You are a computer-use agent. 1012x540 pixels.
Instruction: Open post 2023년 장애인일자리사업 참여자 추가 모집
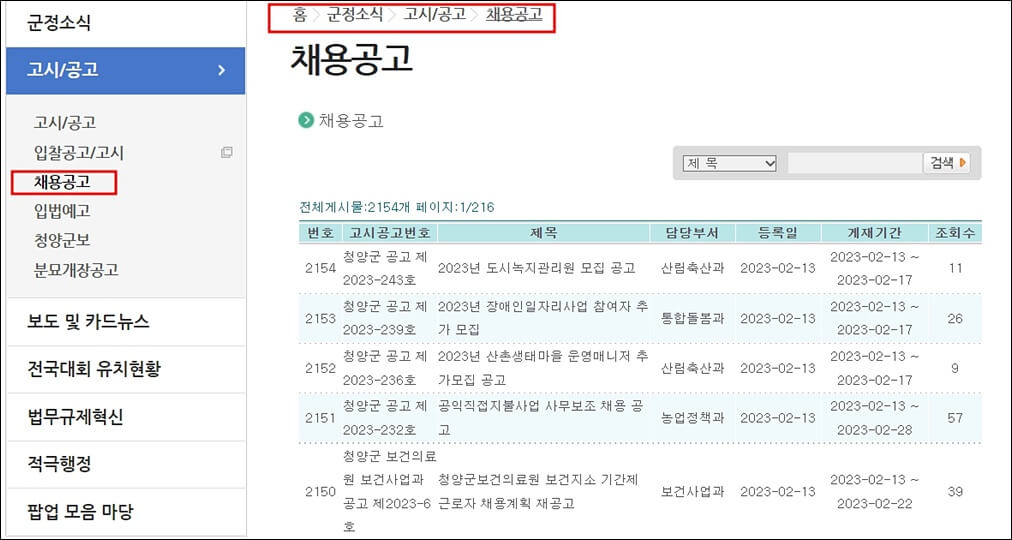click(543, 318)
